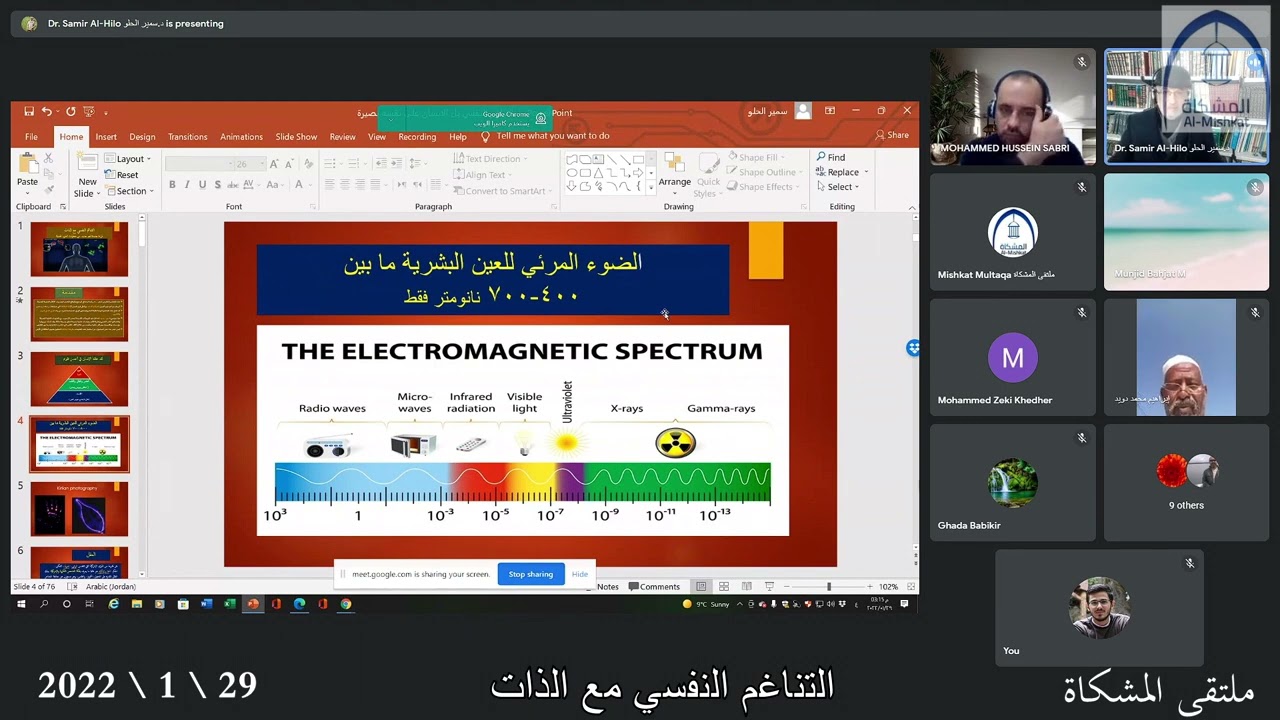Apply text Shadow formatting
Screen dimensions: 1280x720
pyautogui.click(x=217, y=185)
